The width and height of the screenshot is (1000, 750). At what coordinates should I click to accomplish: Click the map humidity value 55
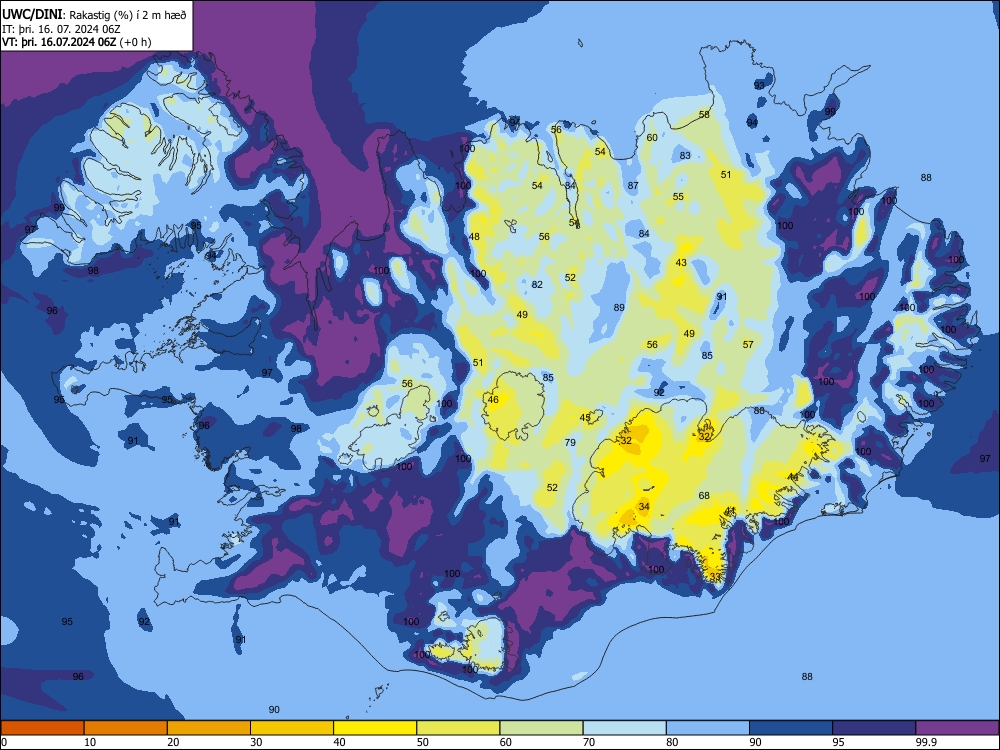pyautogui.click(x=678, y=196)
